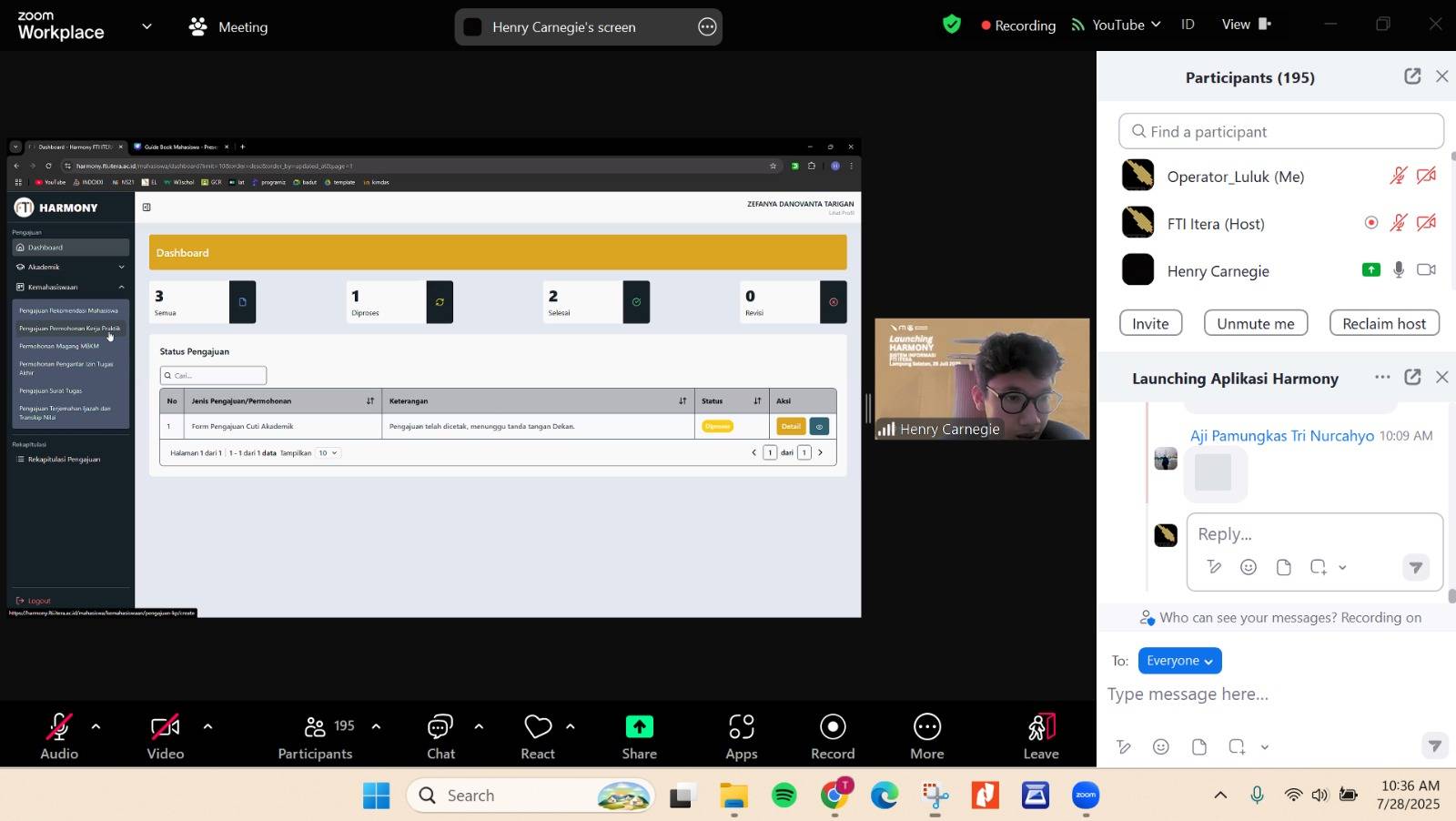Open Spotify from the taskbar
The width and height of the screenshot is (1456, 821).
click(x=784, y=796)
